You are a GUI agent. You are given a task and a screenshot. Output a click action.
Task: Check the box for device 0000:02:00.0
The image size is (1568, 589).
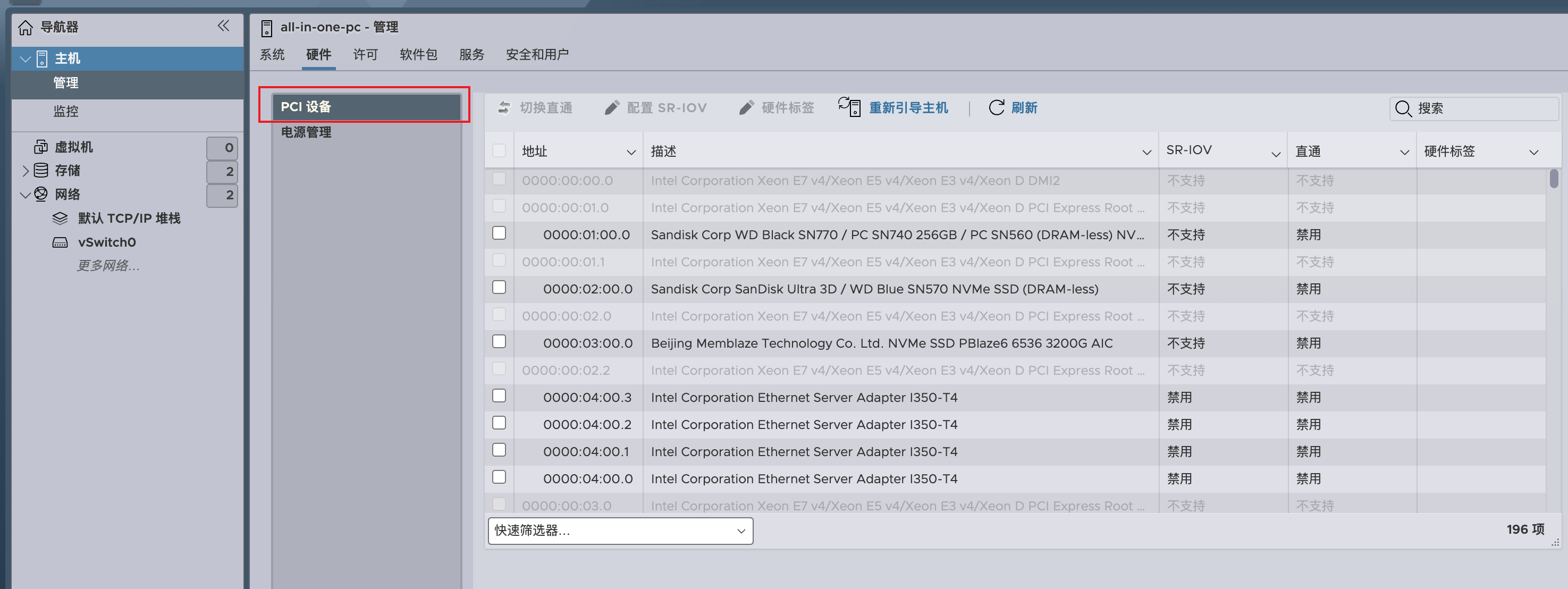499,287
